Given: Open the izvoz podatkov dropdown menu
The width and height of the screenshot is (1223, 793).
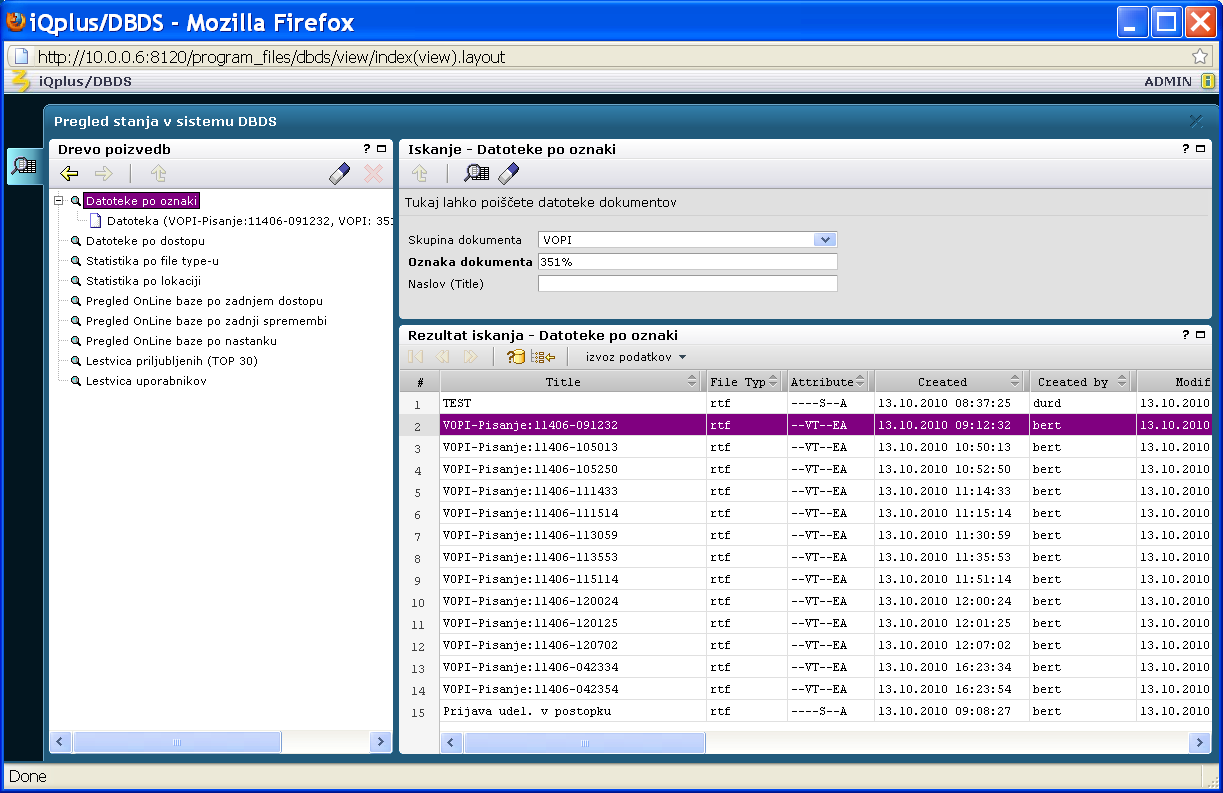Looking at the screenshot, I should [x=636, y=357].
